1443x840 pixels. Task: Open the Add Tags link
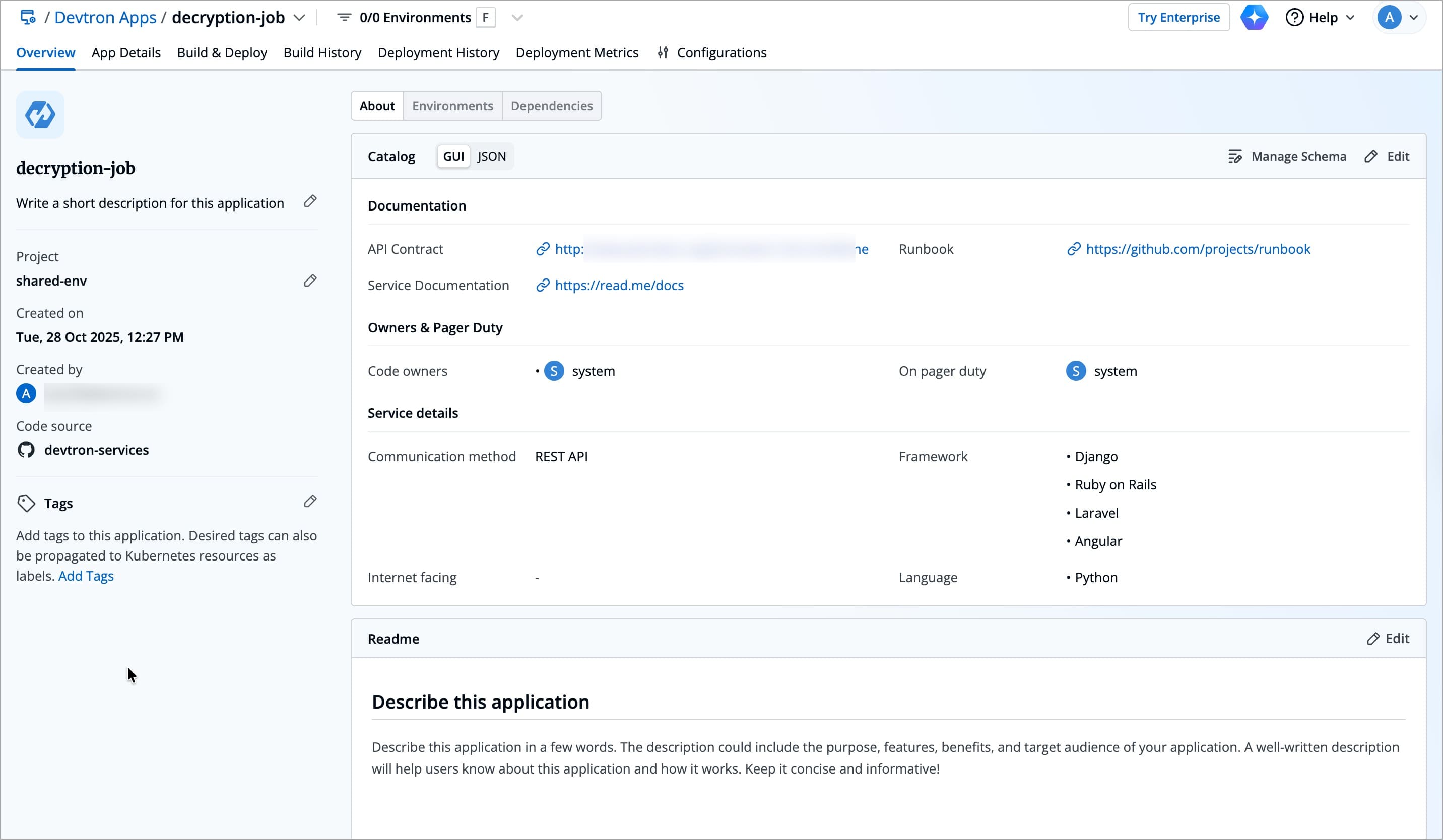click(86, 576)
